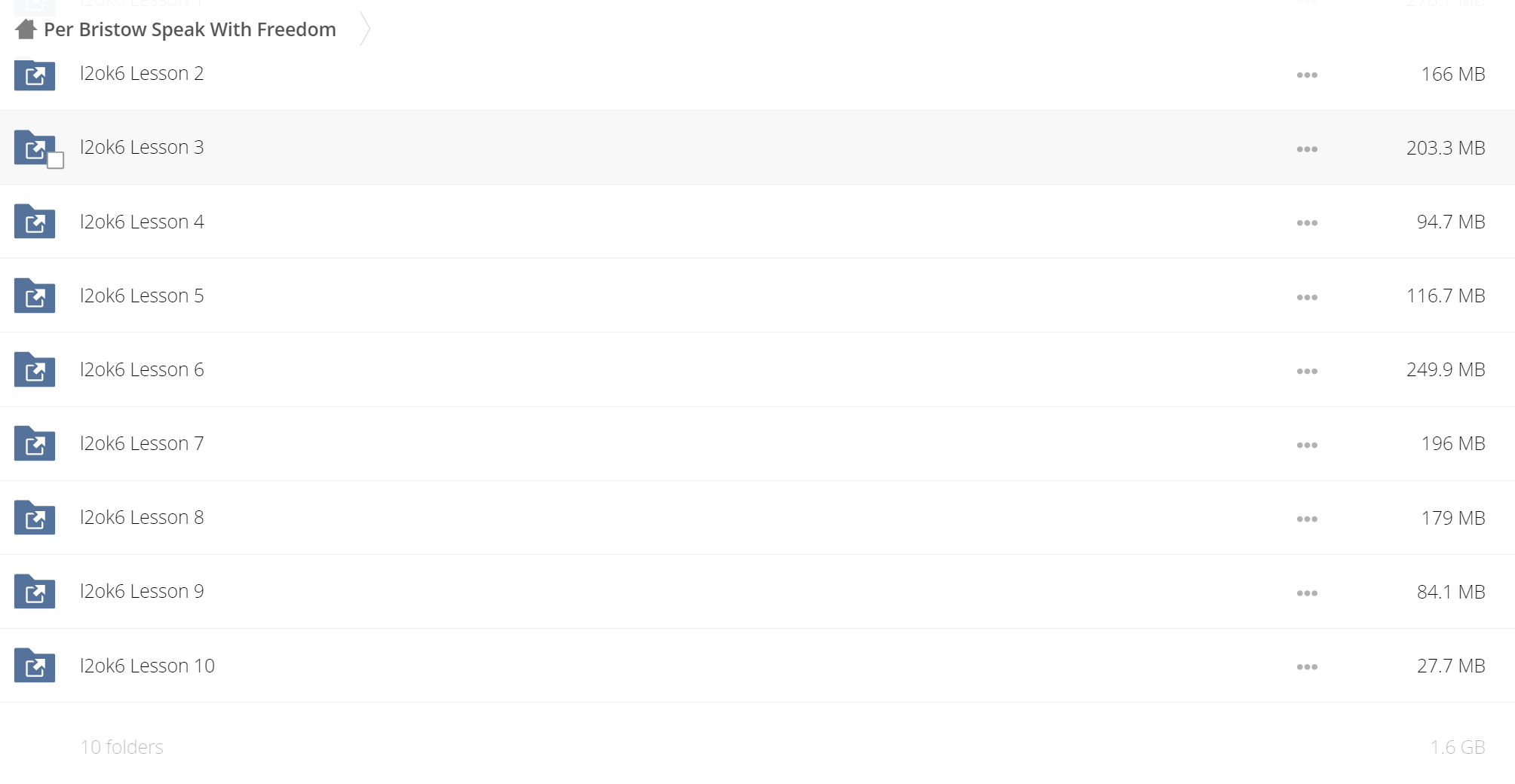1515x784 pixels.
Task: Open the three-dot actions menu for Lesson 2
Action: point(1307,75)
